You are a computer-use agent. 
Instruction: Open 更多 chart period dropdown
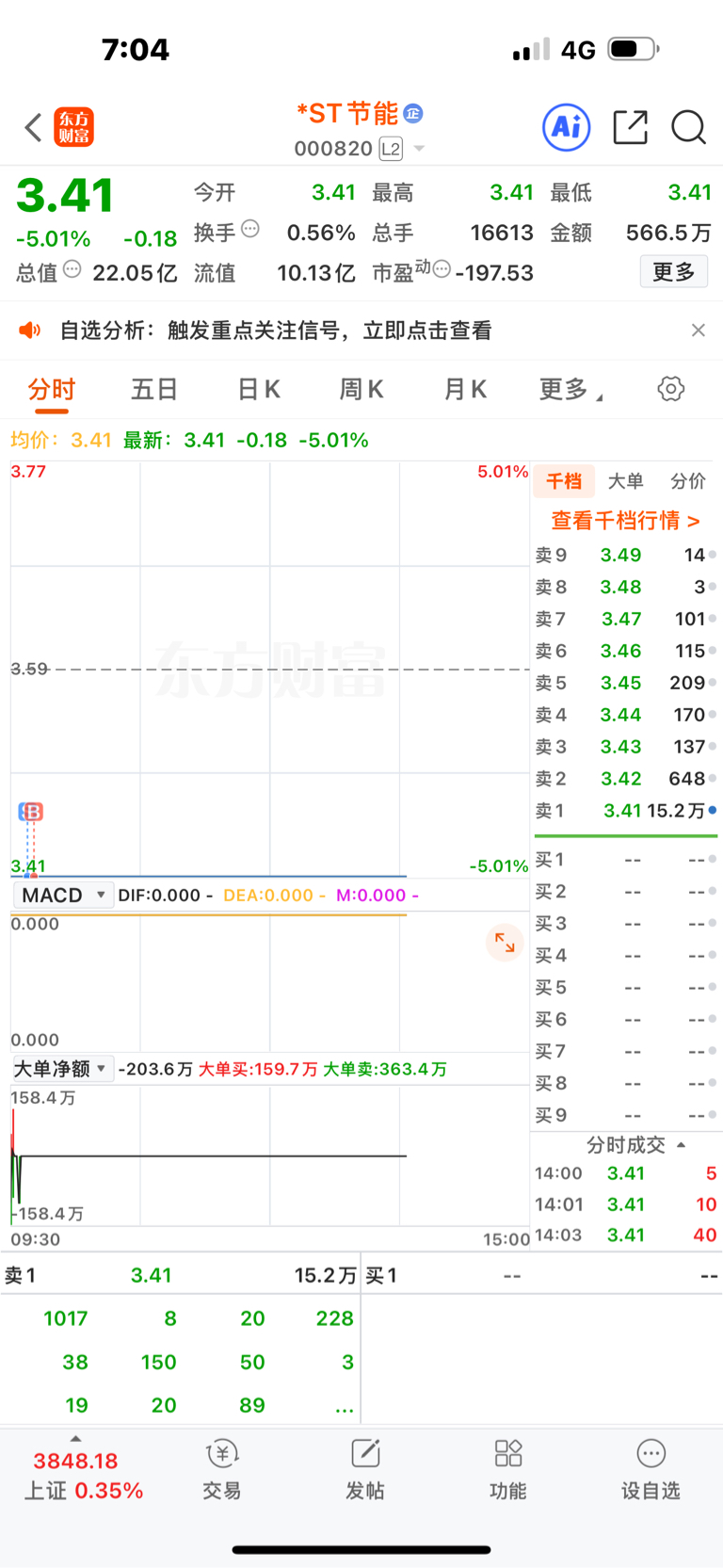pos(571,390)
